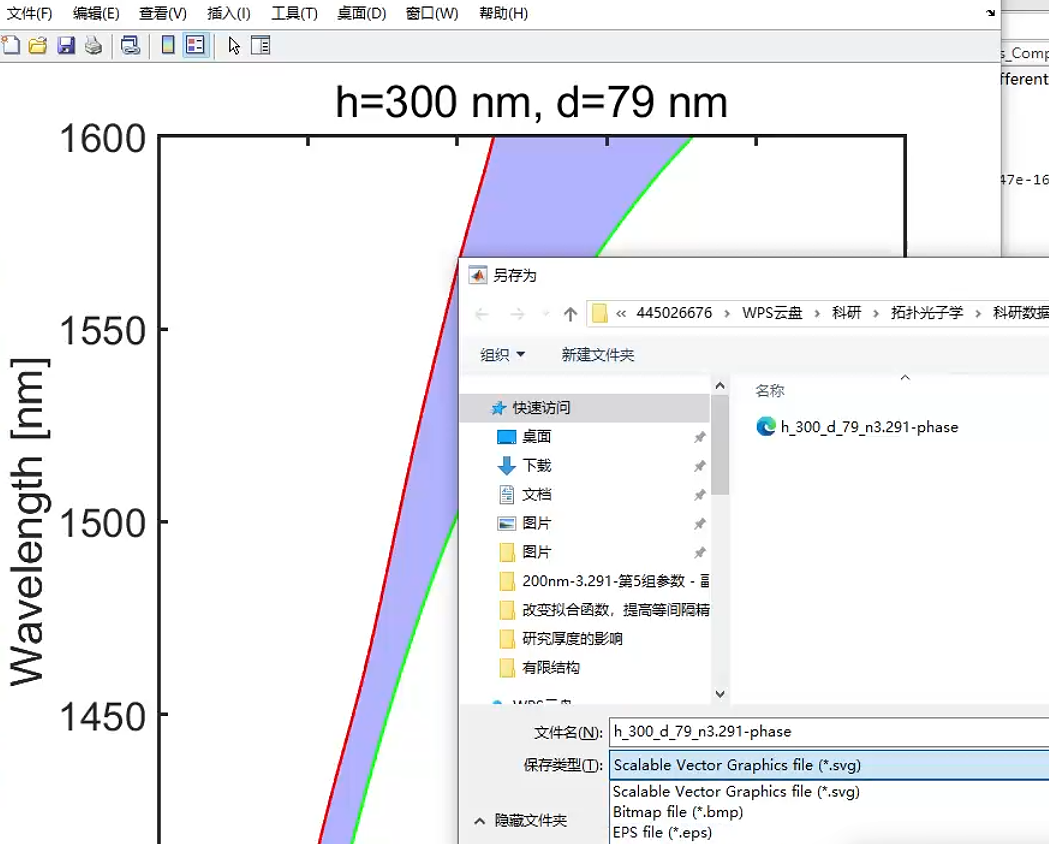Select the Desktop (桌面) item
The image size is (1049, 844).
537,437
